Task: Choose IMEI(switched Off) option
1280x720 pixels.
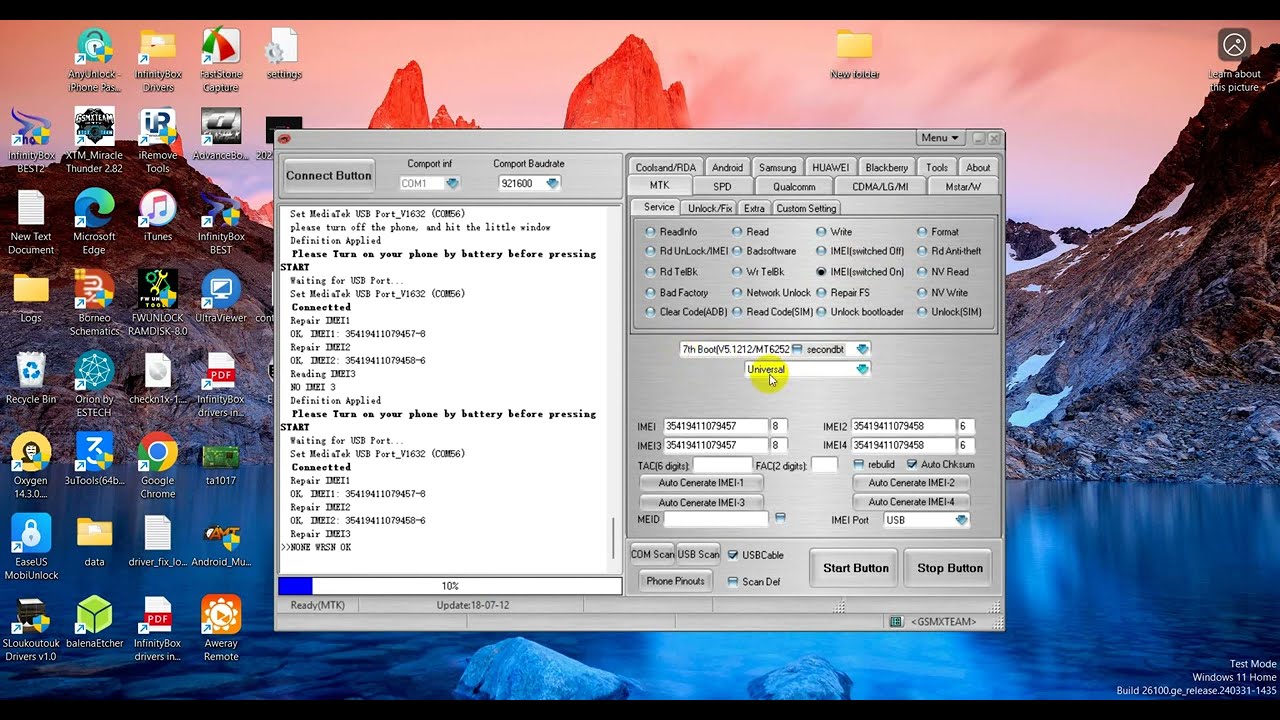Action: 859,251
